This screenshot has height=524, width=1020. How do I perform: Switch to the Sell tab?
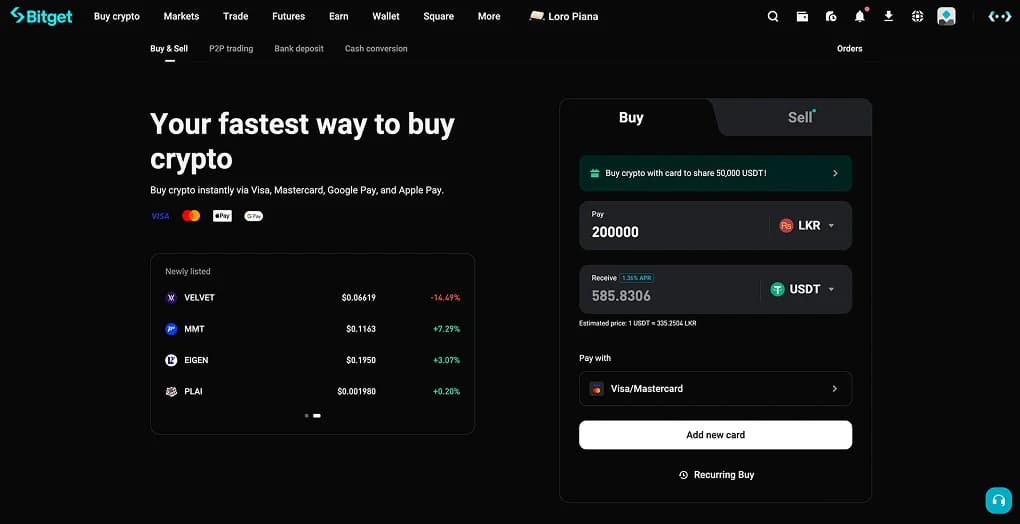[800, 117]
